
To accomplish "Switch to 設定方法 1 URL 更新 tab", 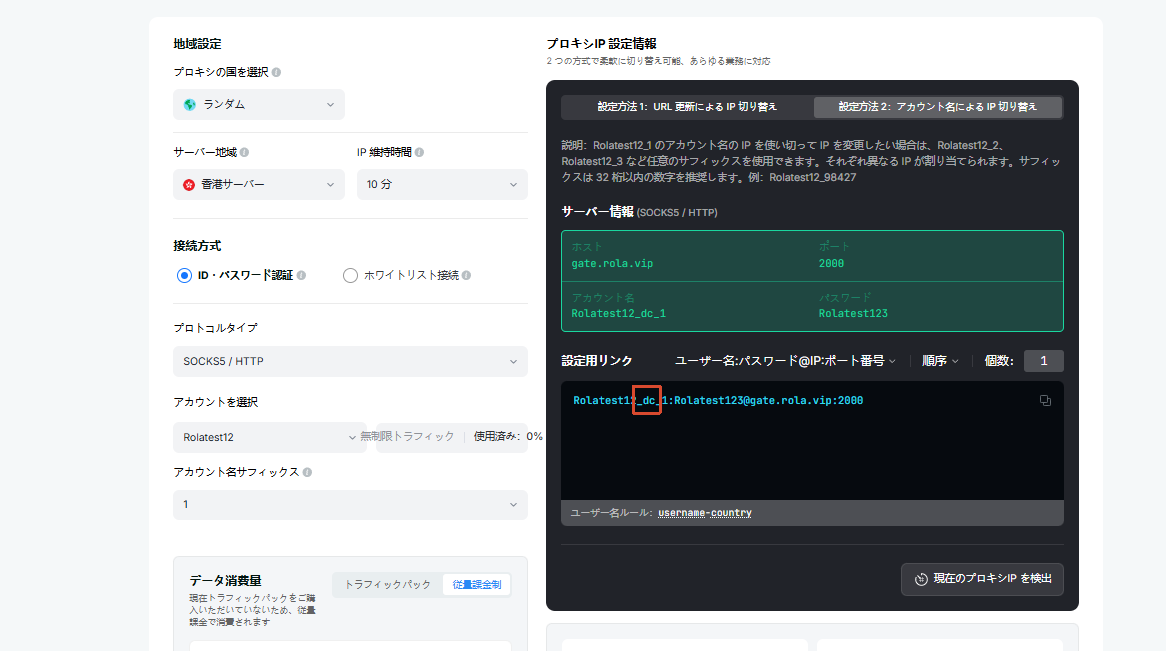I will point(687,106).
